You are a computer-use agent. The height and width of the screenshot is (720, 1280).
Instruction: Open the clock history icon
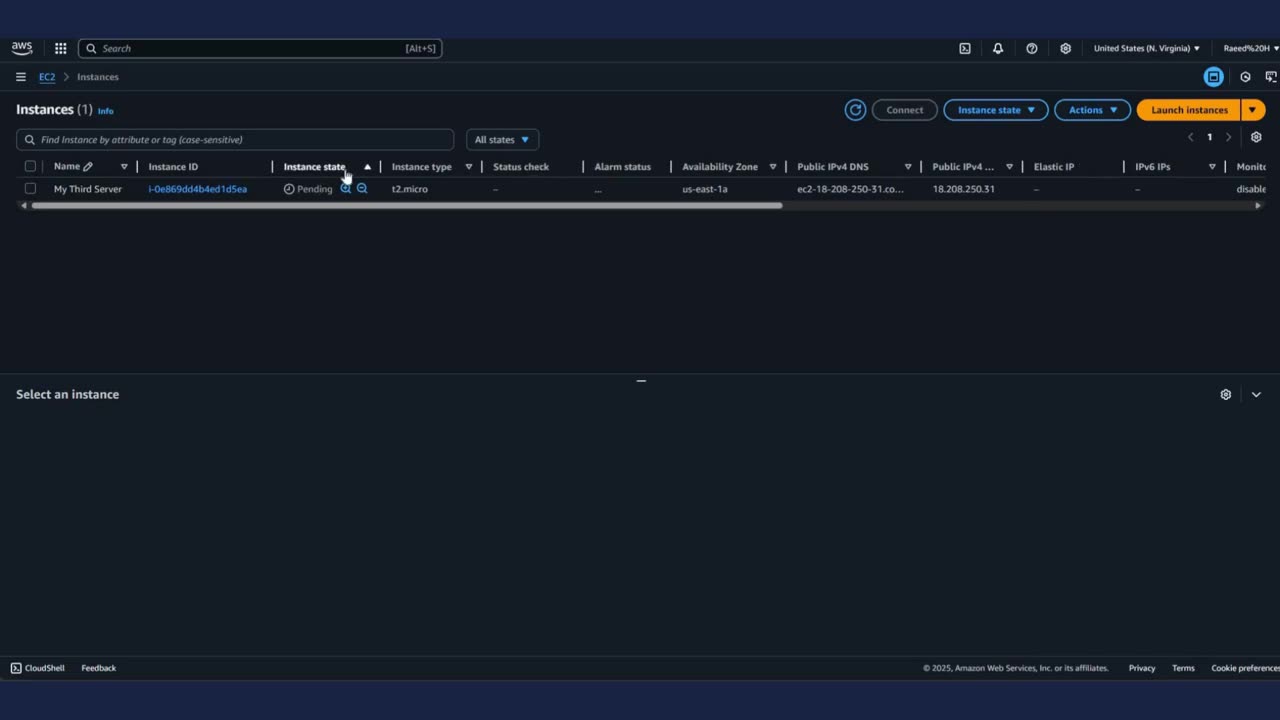point(1246,77)
